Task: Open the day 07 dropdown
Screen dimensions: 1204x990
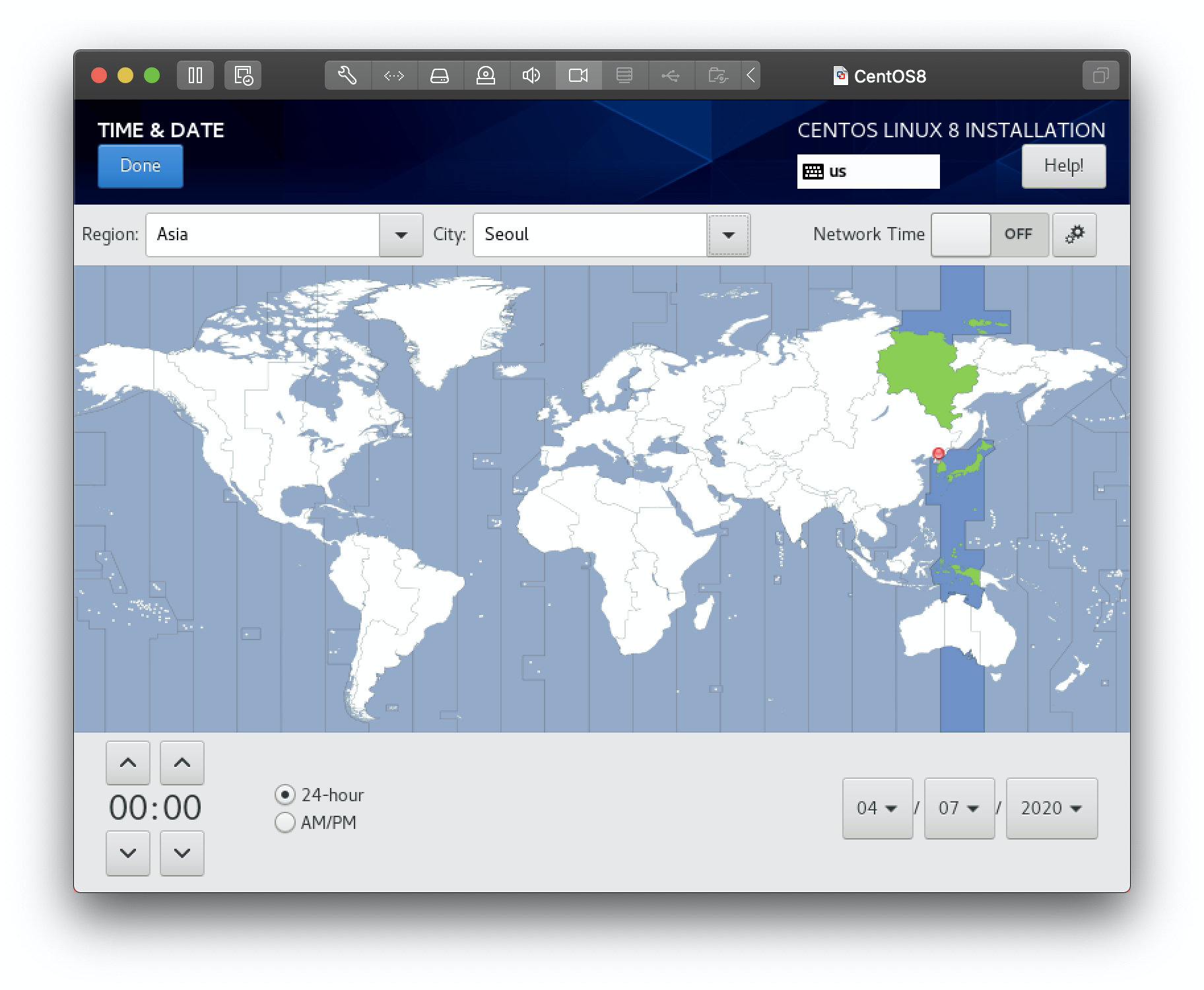Action: pos(959,808)
